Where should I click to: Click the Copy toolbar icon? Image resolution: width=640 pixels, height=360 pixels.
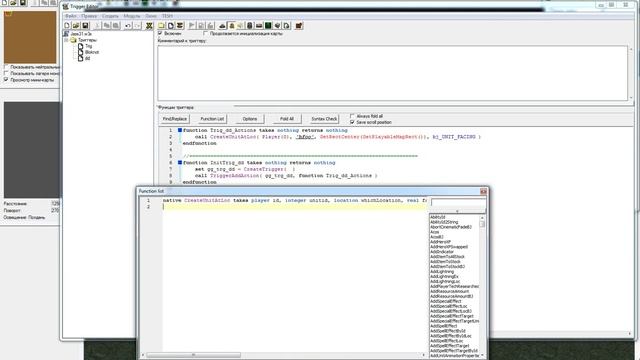coord(107,26)
